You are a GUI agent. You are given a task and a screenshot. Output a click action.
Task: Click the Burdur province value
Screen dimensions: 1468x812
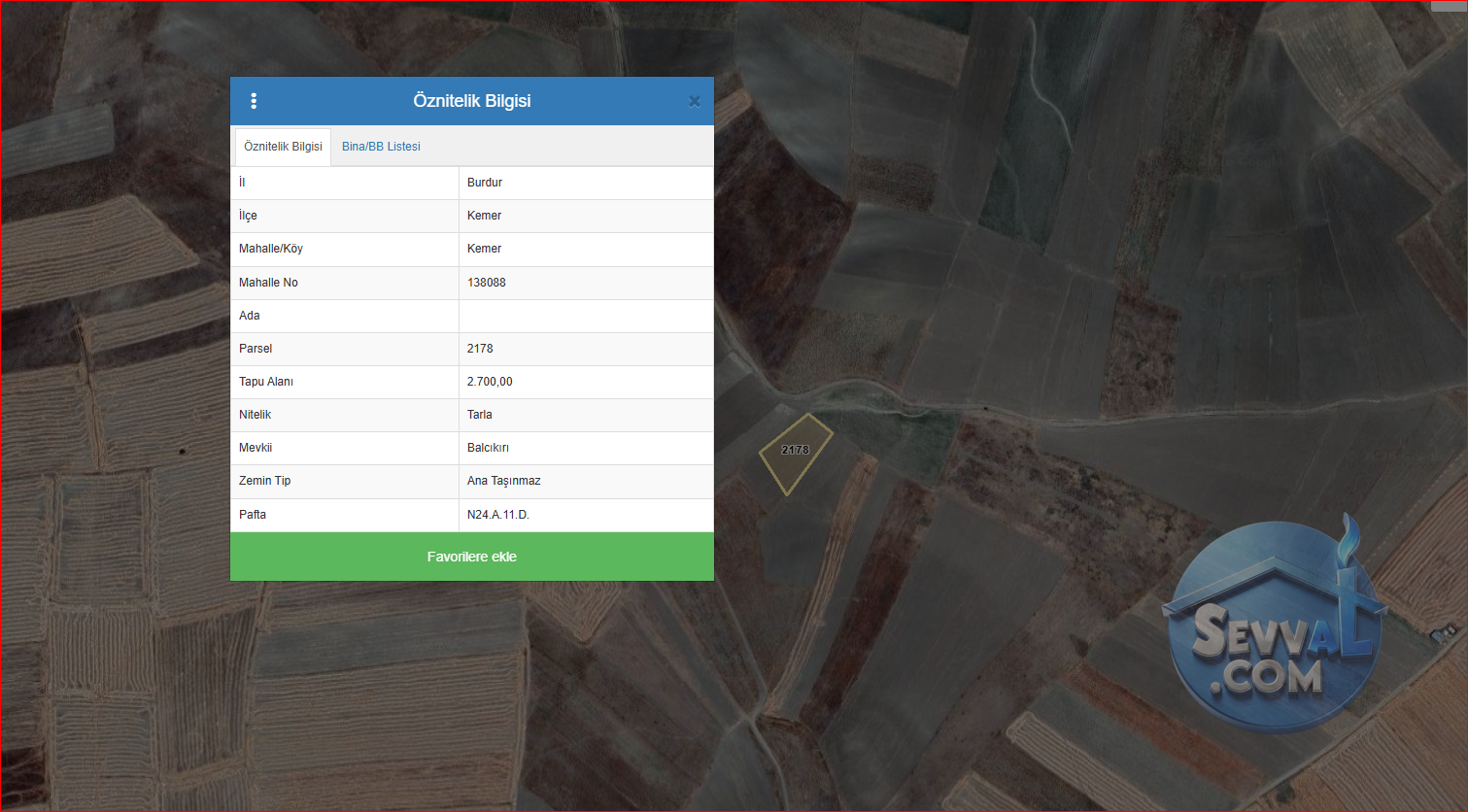coord(485,183)
